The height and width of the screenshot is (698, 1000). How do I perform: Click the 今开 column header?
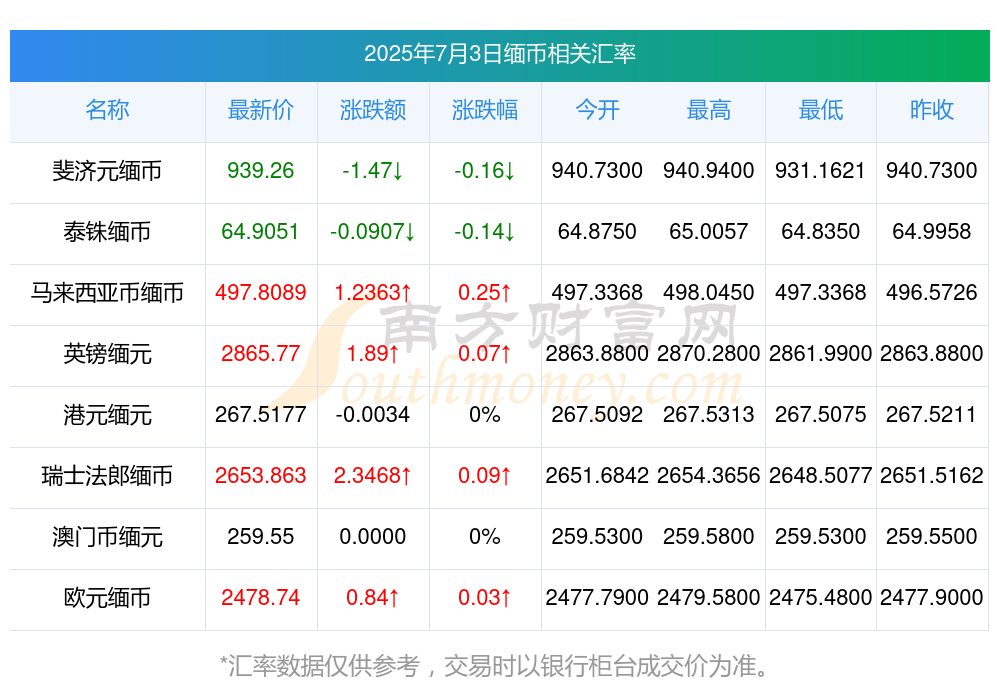point(597,110)
